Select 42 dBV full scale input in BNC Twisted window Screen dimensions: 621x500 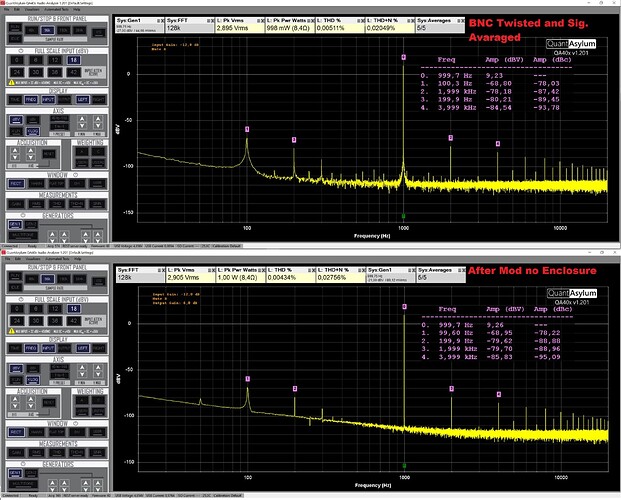(73, 72)
